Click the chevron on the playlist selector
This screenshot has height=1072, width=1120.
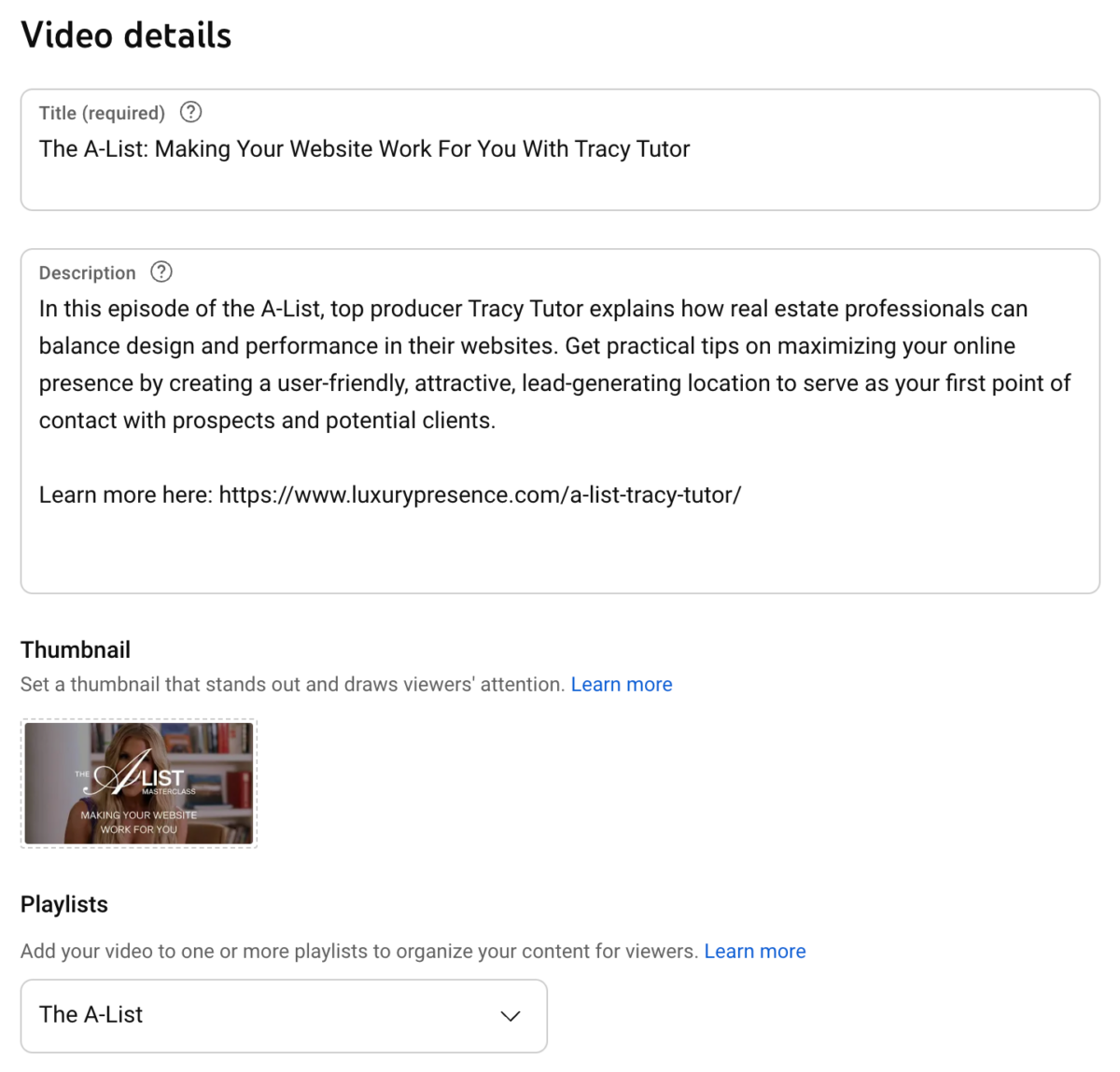[x=510, y=1016]
